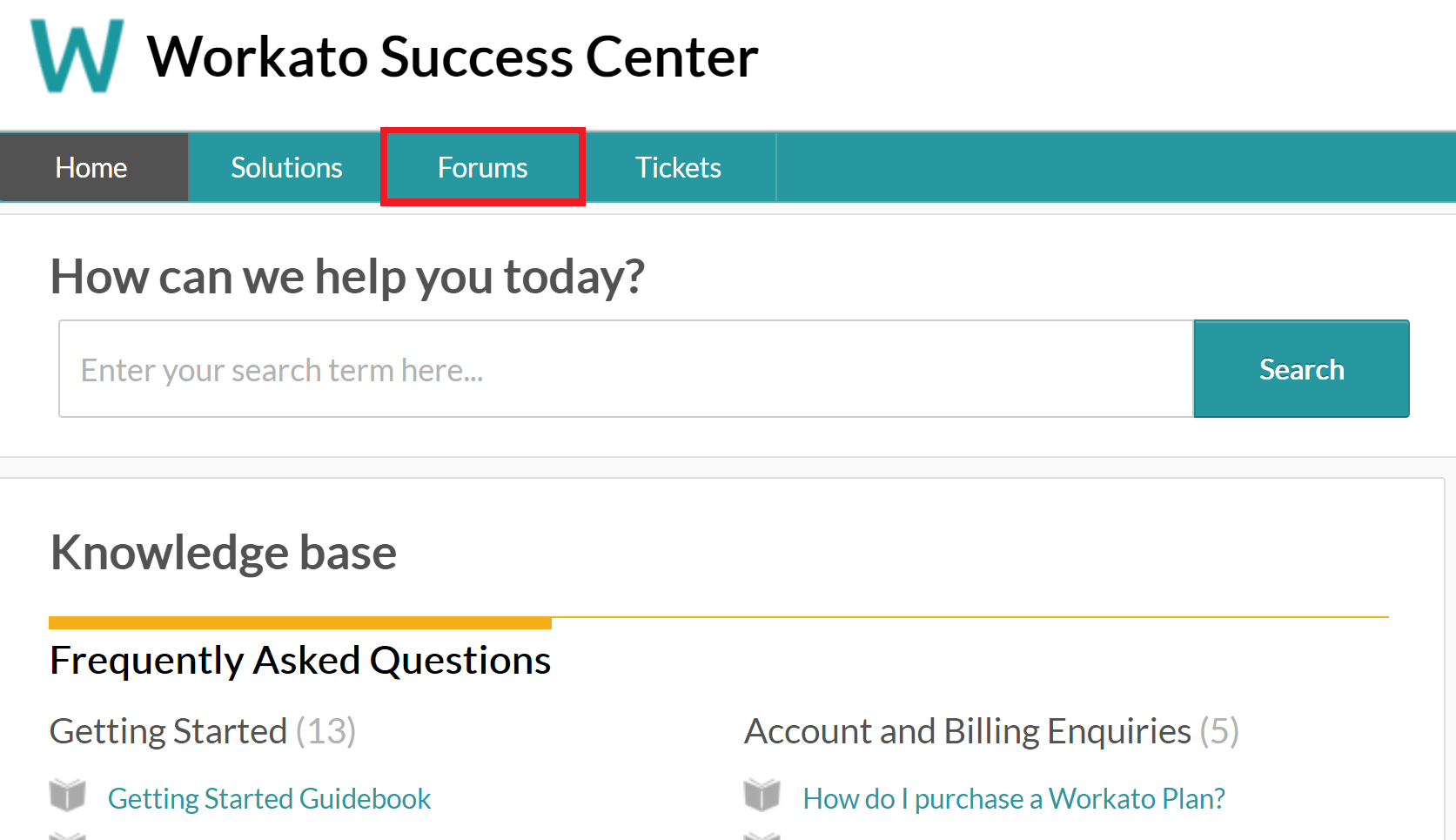Open the Getting Started Guidebook article

(269, 798)
